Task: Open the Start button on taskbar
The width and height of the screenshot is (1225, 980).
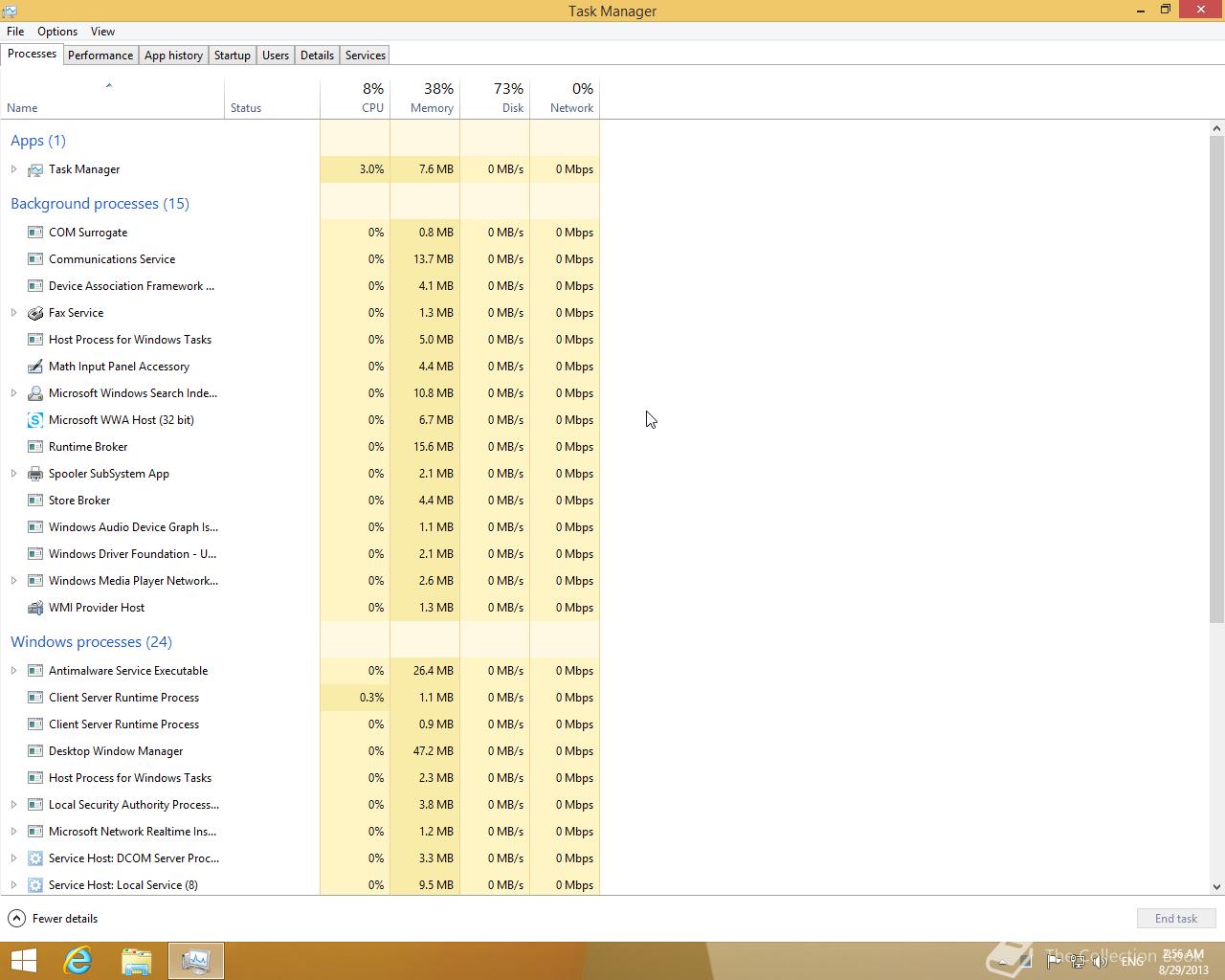Action: pyautogui.click(x=23, y=961)
